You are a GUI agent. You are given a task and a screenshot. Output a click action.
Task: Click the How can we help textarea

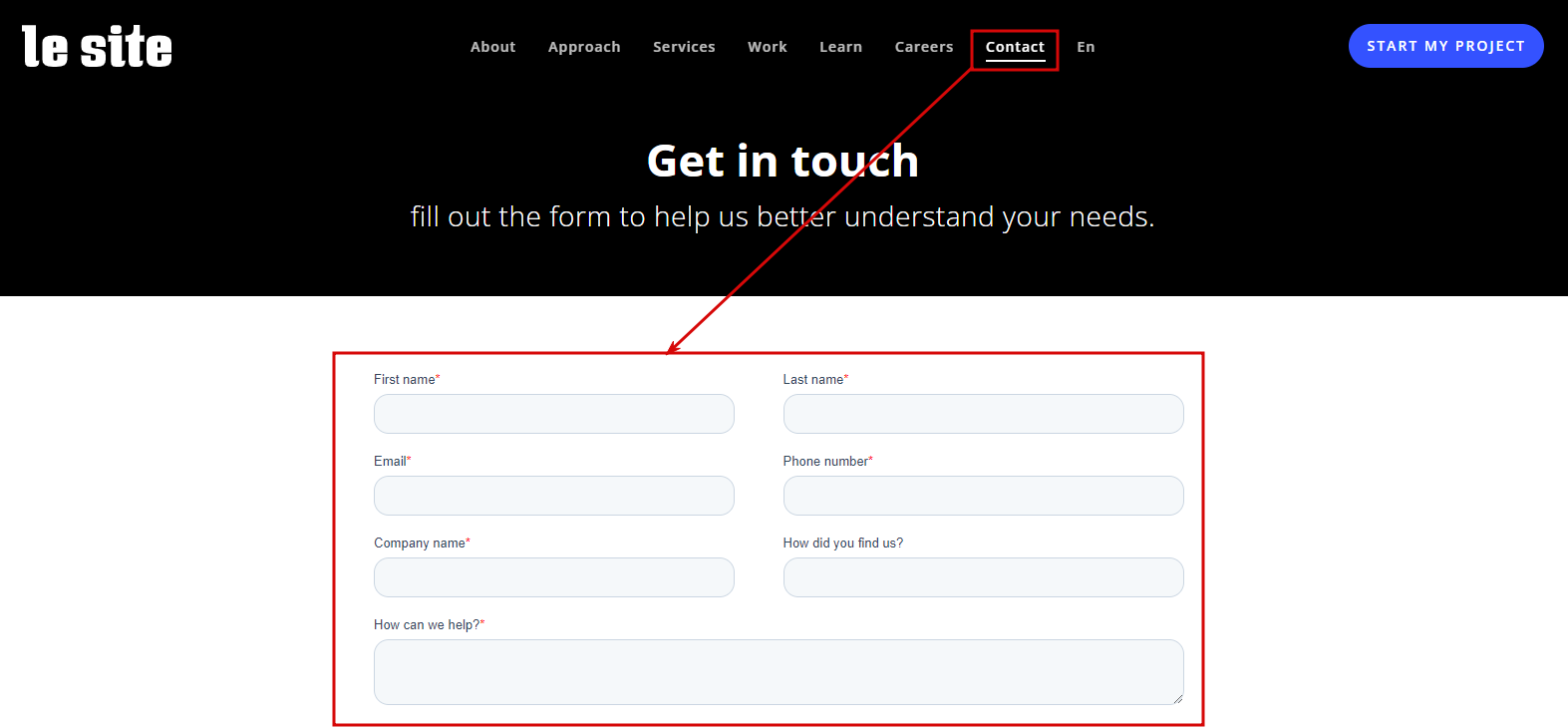click(779, 672)
